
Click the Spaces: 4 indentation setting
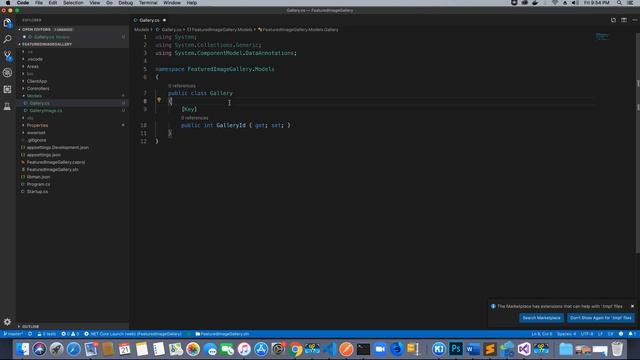(x=566, y=334)
